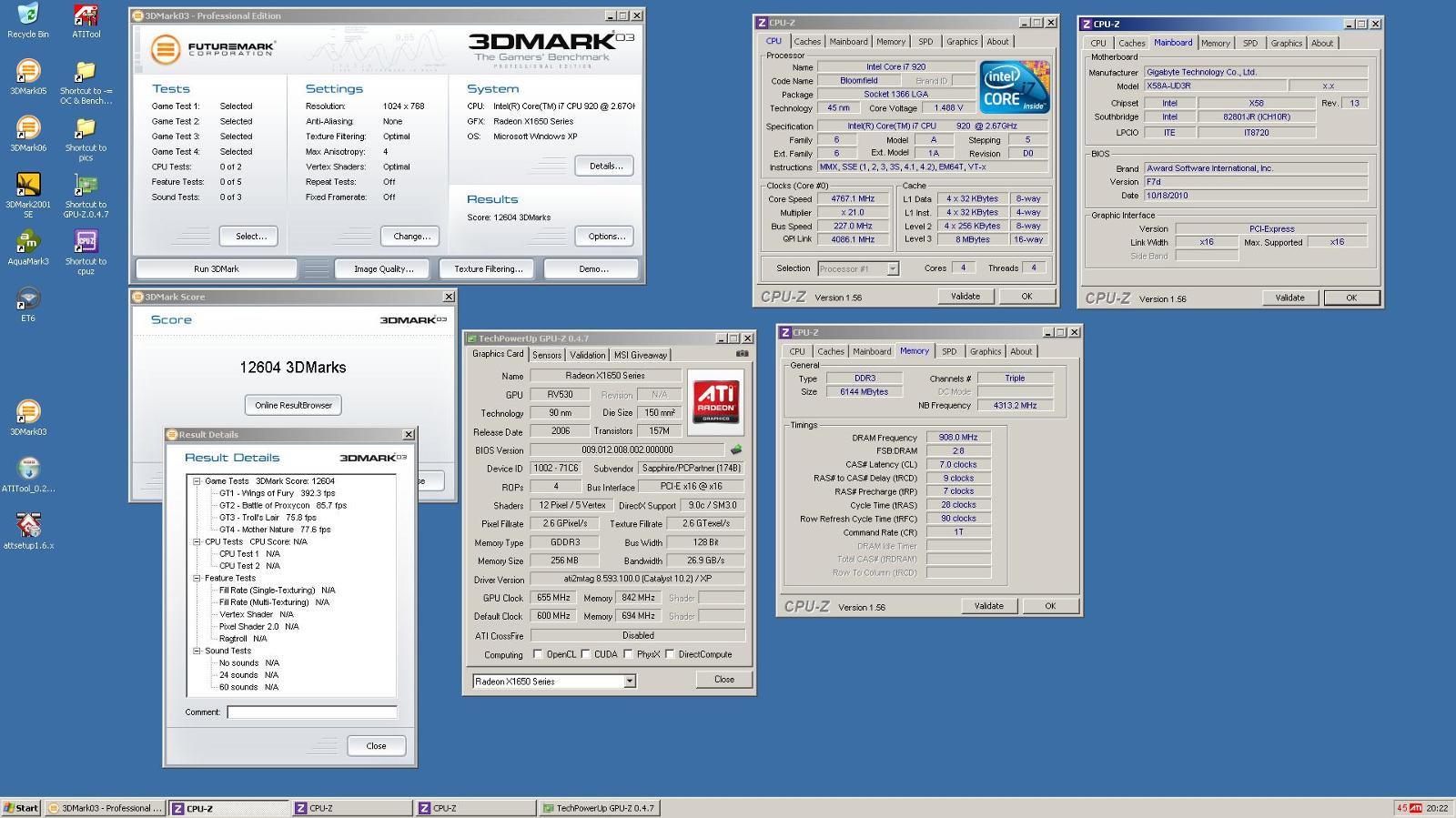This screenshot has width=1456, height=818.
Task: Close the Result Details dialog via Close button
Action: pyautogui.click(x=376, y=746)
